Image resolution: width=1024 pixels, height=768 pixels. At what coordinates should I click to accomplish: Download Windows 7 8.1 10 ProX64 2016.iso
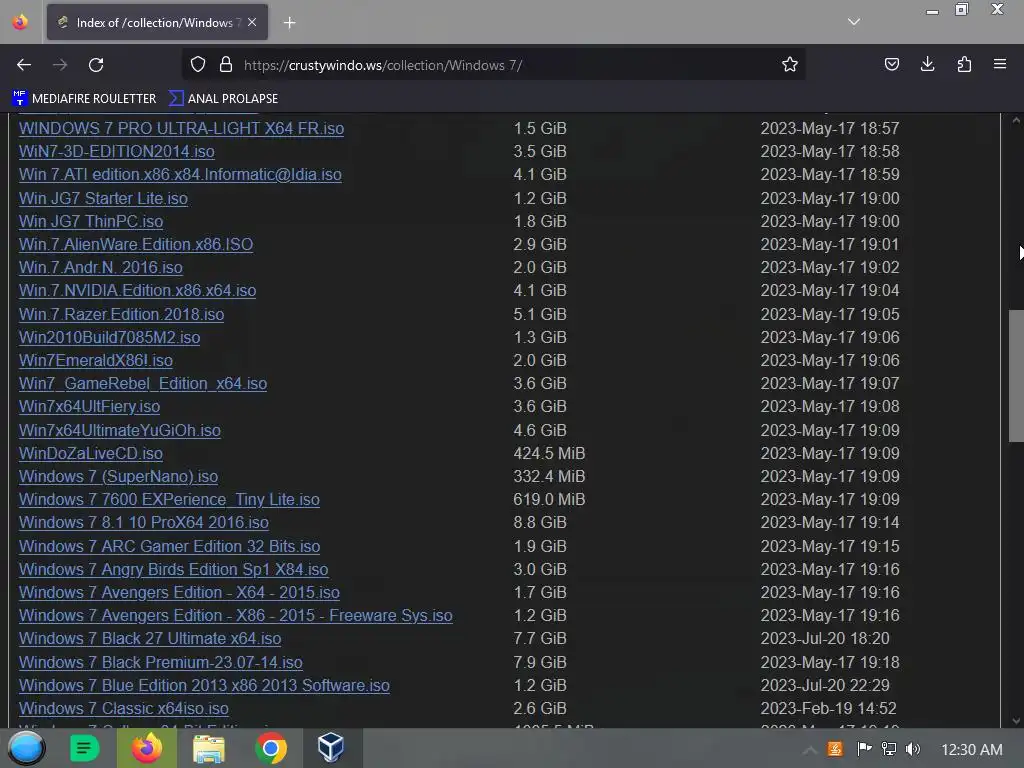point(144,522)
